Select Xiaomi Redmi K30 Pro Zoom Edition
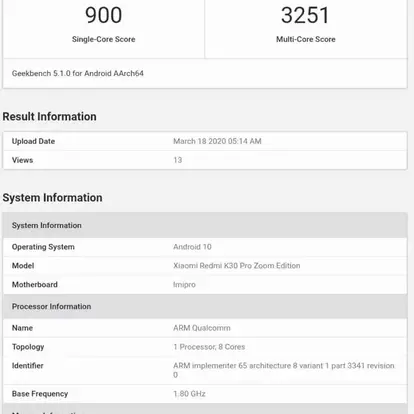 click(237, 266)
